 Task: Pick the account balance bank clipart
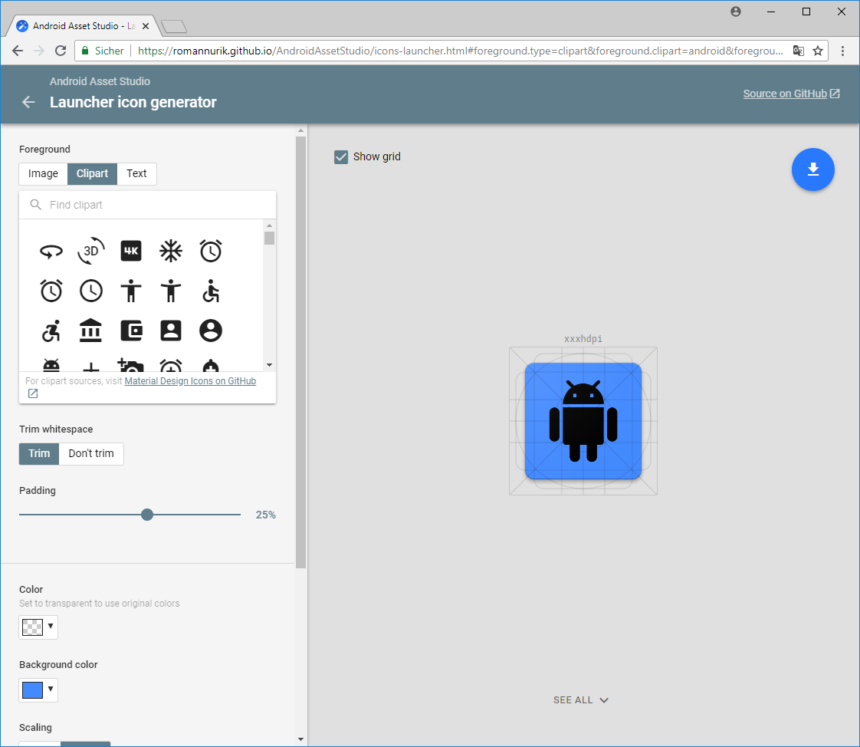tap(91, 330)
